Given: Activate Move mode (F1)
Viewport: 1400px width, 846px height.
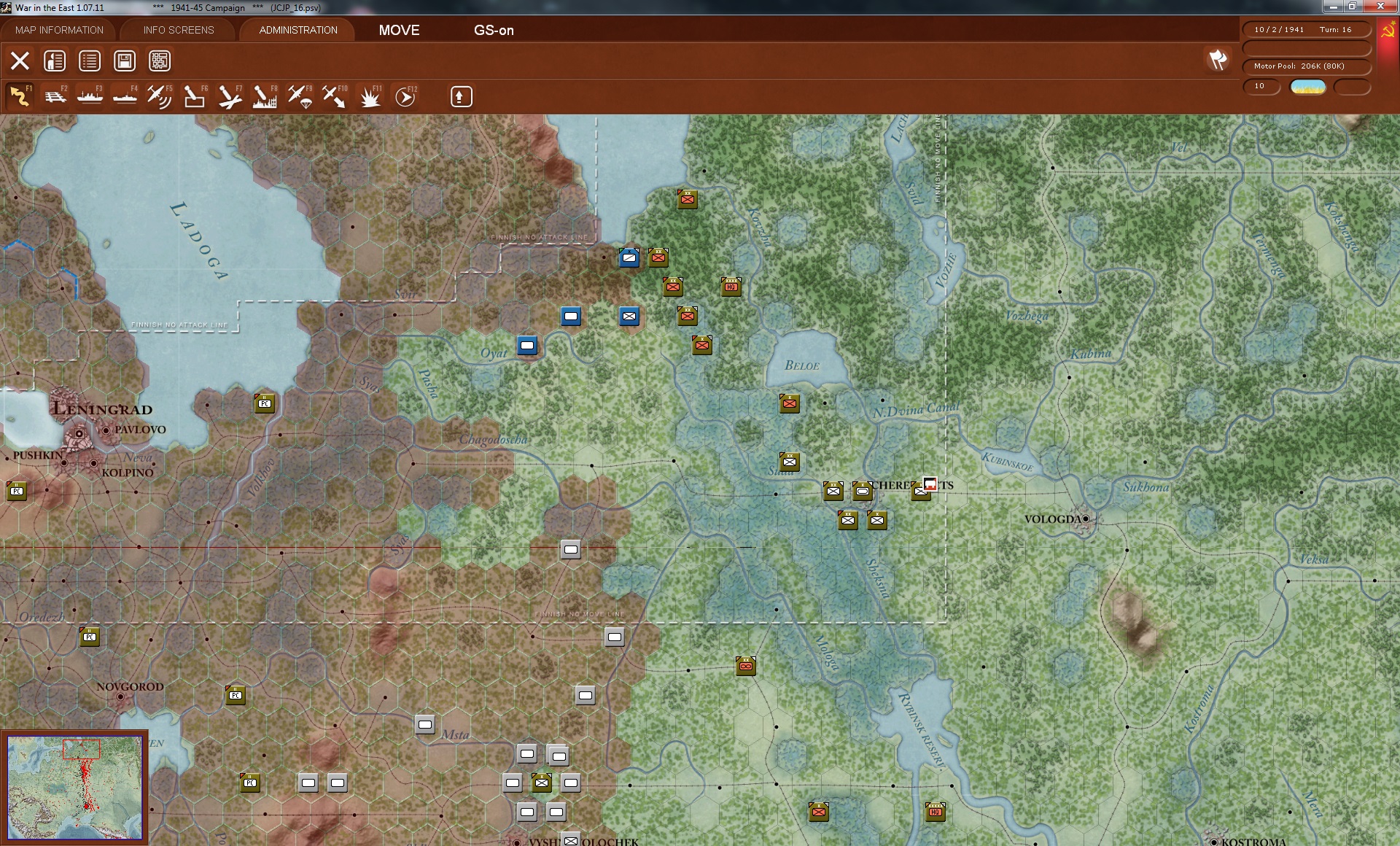Looking at the screenshot, I should coord(20,96).
